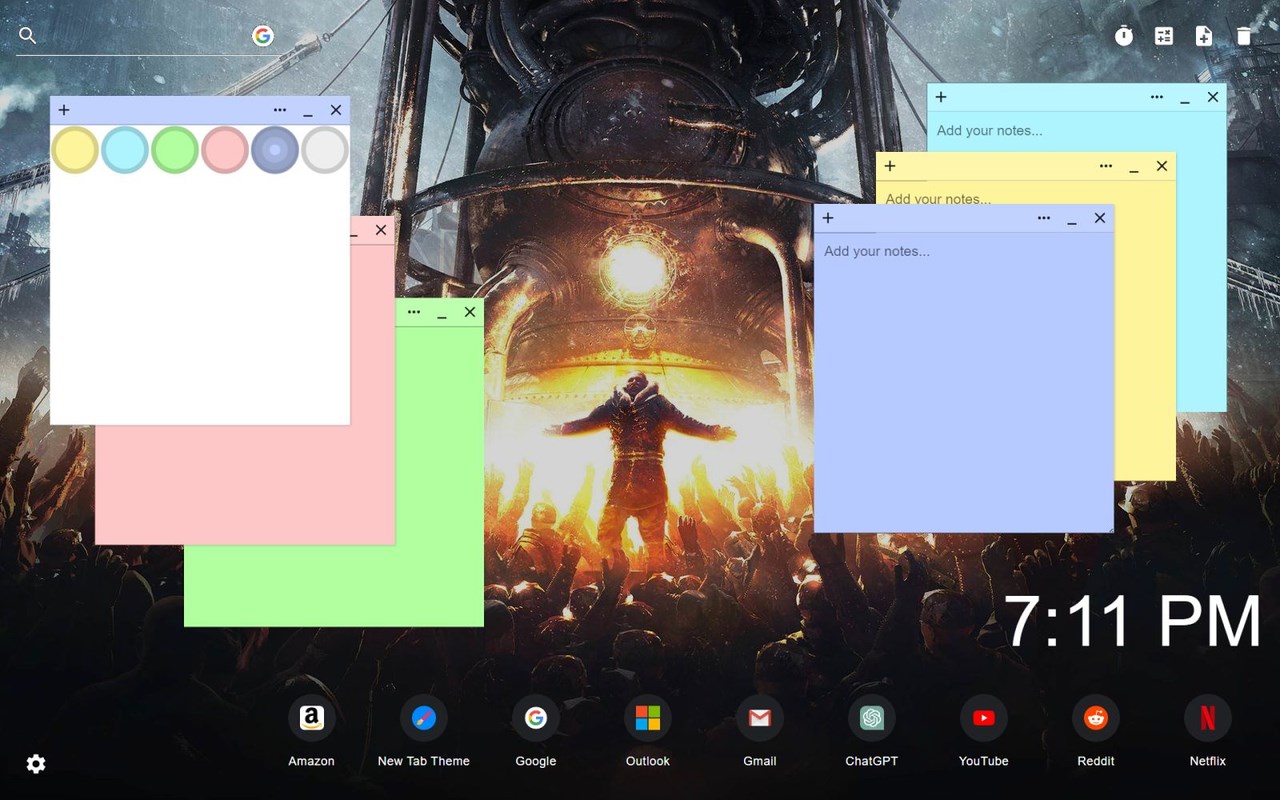Open the calculator tool
This screenshot has height=800, width=1280.
click(1164, 36)
